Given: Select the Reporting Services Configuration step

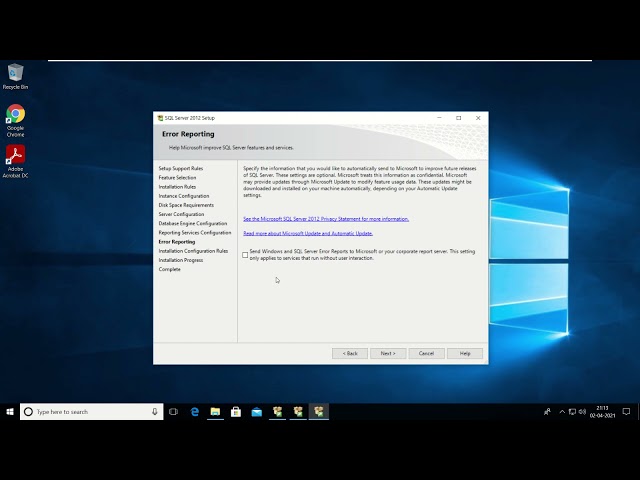Looking at the screenshot, I should [195, 232].
